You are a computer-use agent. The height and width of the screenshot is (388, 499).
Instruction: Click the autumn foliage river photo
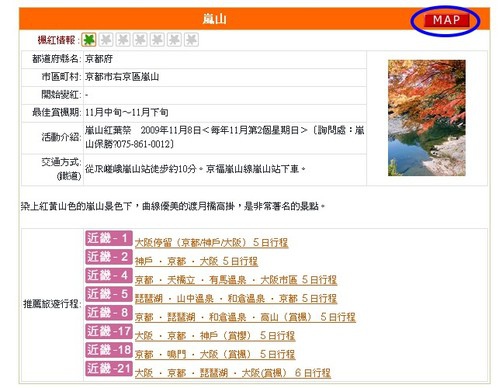click(x=427, y=118)
